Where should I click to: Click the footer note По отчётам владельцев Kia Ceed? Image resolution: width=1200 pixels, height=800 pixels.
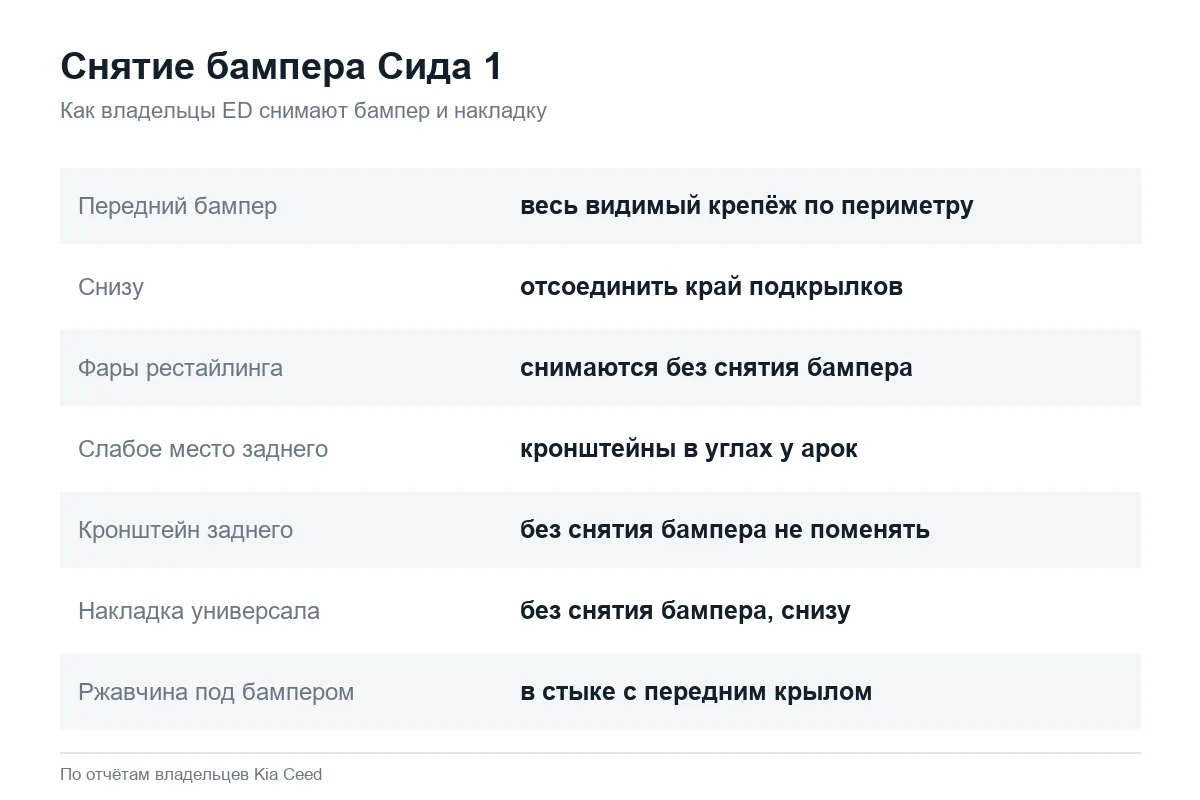(191, 774)
